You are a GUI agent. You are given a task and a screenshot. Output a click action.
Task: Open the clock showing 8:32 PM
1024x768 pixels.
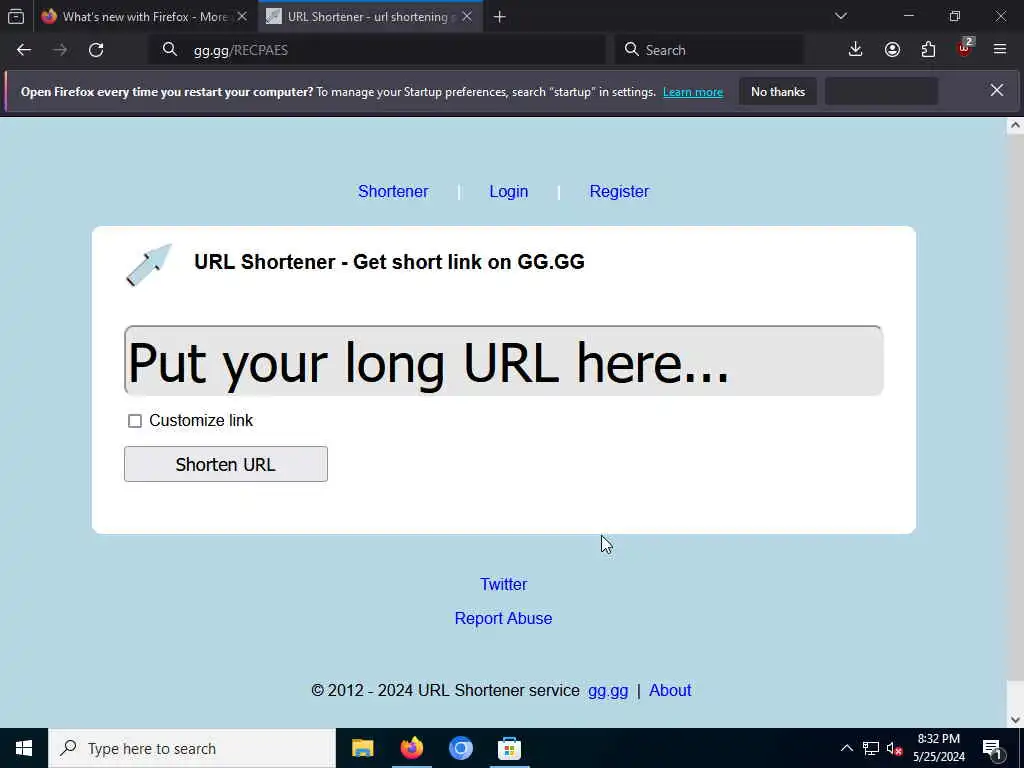[939, 748]
